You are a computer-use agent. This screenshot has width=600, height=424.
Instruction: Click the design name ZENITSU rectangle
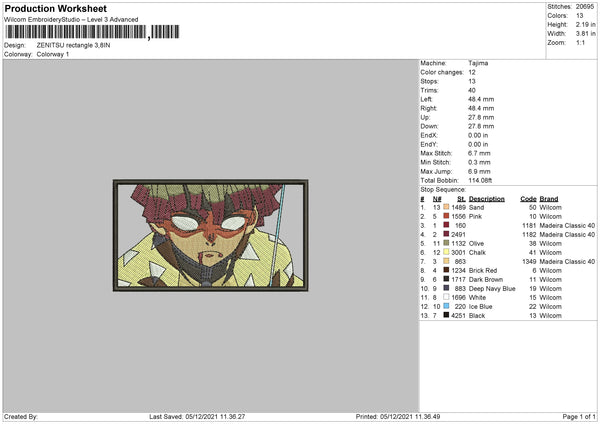click(x=73, y=45)
